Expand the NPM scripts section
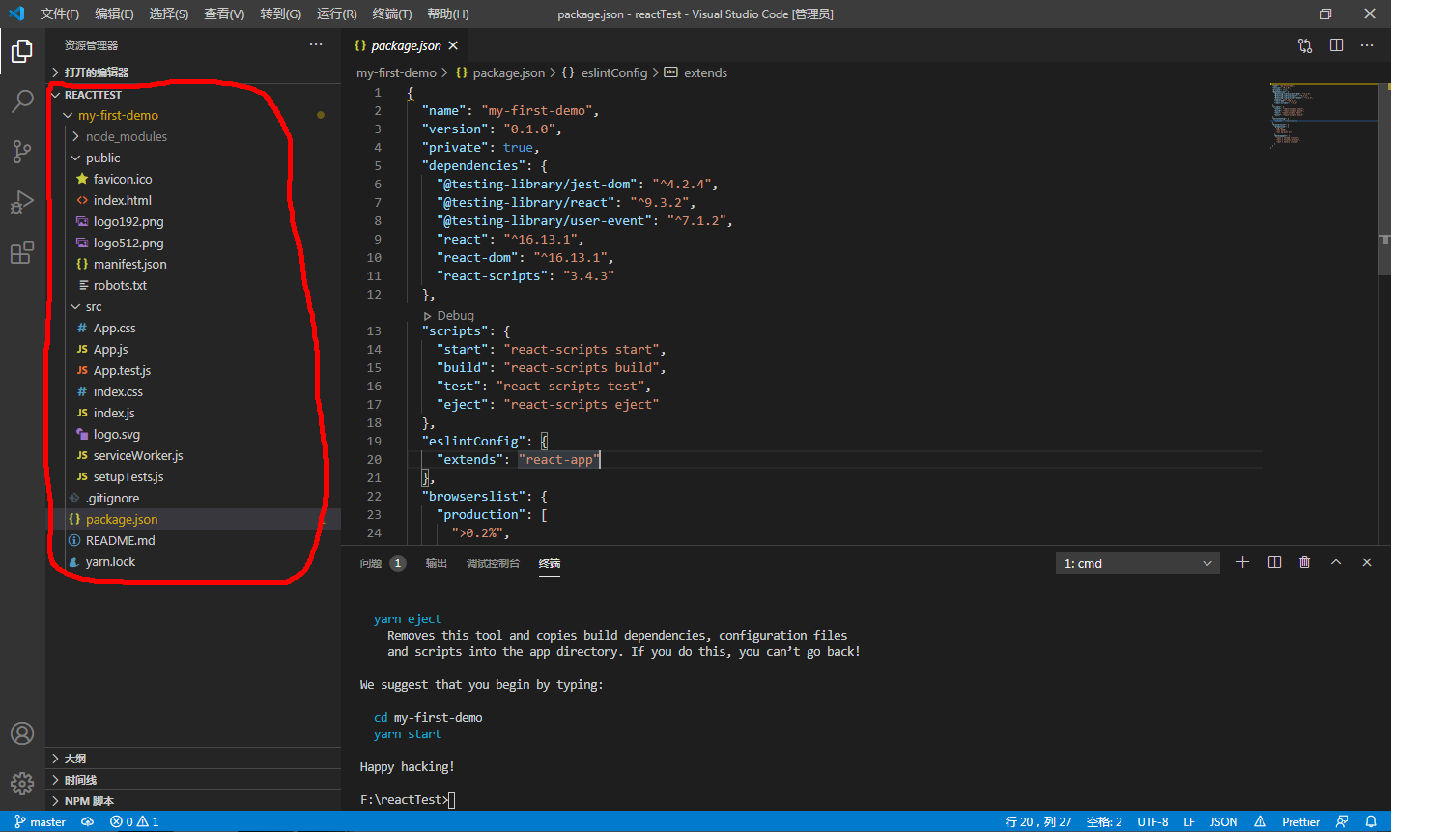Viewport: 1432px width, 832px height. pyautogui.click(x=193, y=801)
